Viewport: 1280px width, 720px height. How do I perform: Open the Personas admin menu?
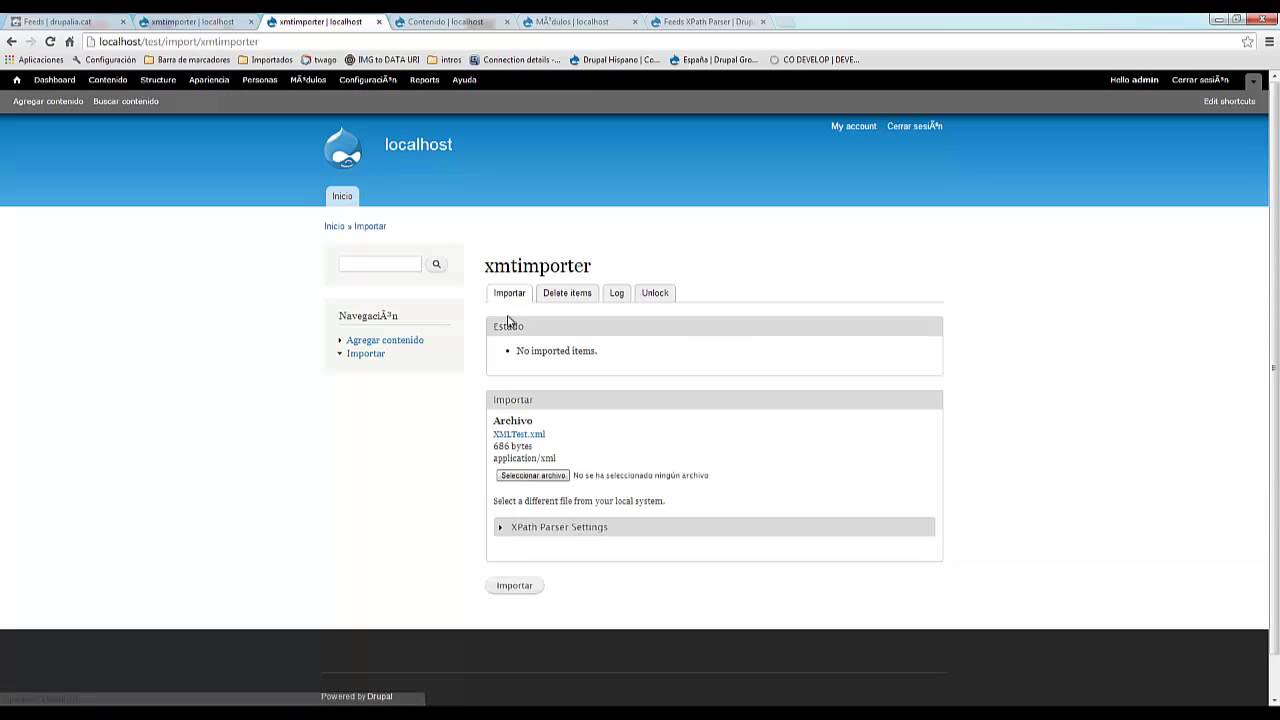260,80
